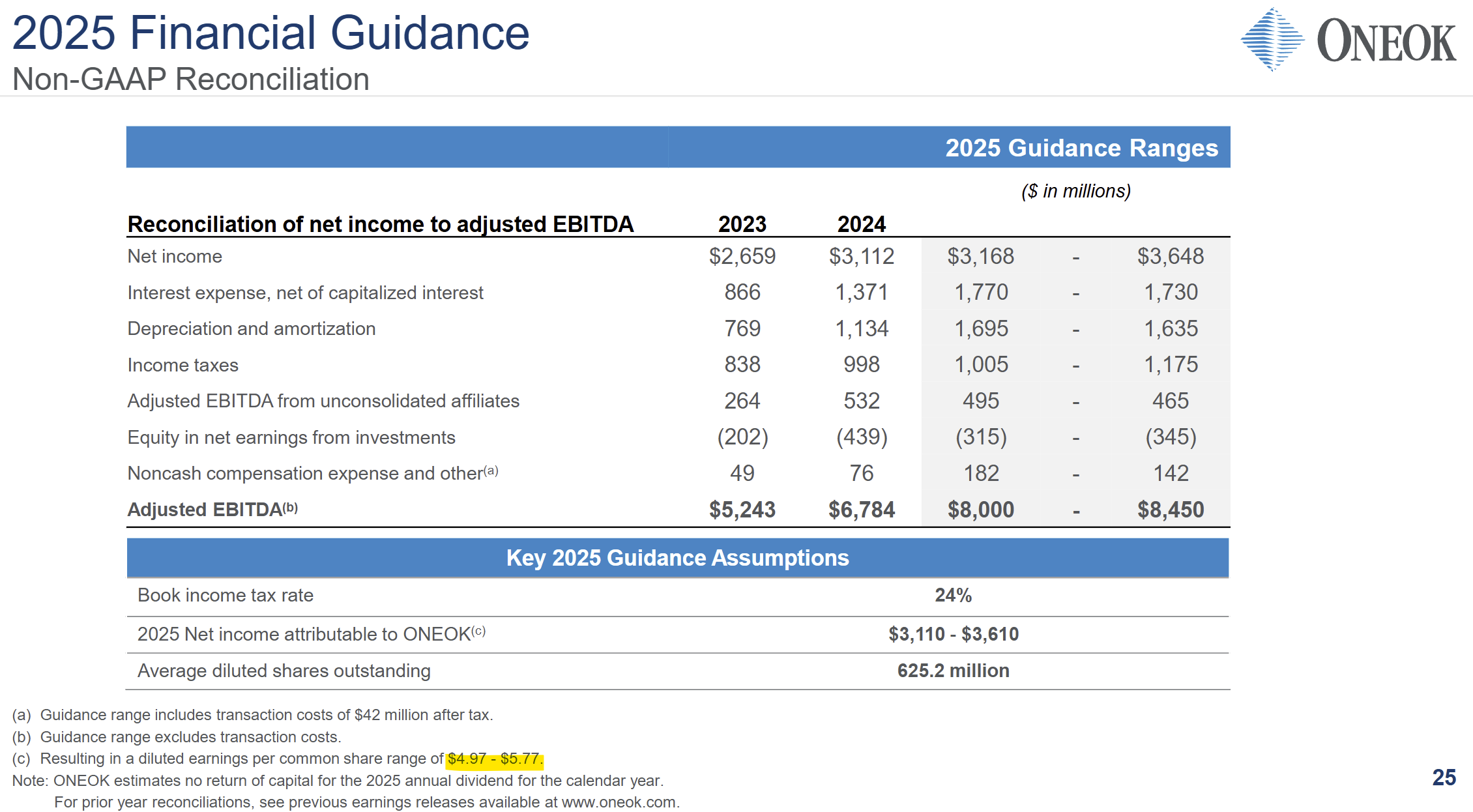The width and height of the screenshot is (1473, 812).
Task: Click the 24% tax rate value
Action: pos(953,595)
